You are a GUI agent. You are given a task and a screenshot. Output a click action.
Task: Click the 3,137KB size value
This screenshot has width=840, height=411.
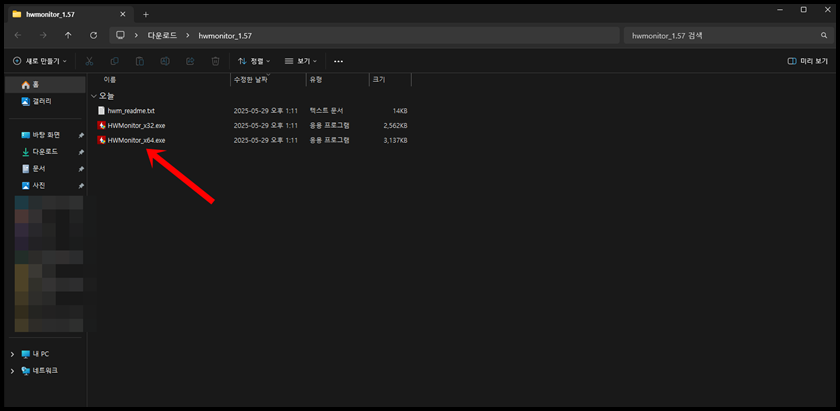(x=395, y=140)
